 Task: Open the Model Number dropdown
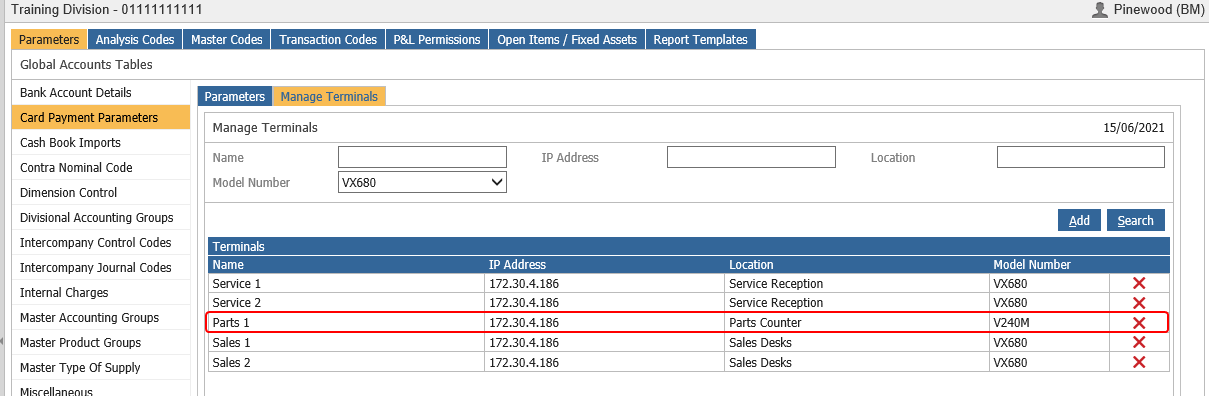(x=422, y=182)
